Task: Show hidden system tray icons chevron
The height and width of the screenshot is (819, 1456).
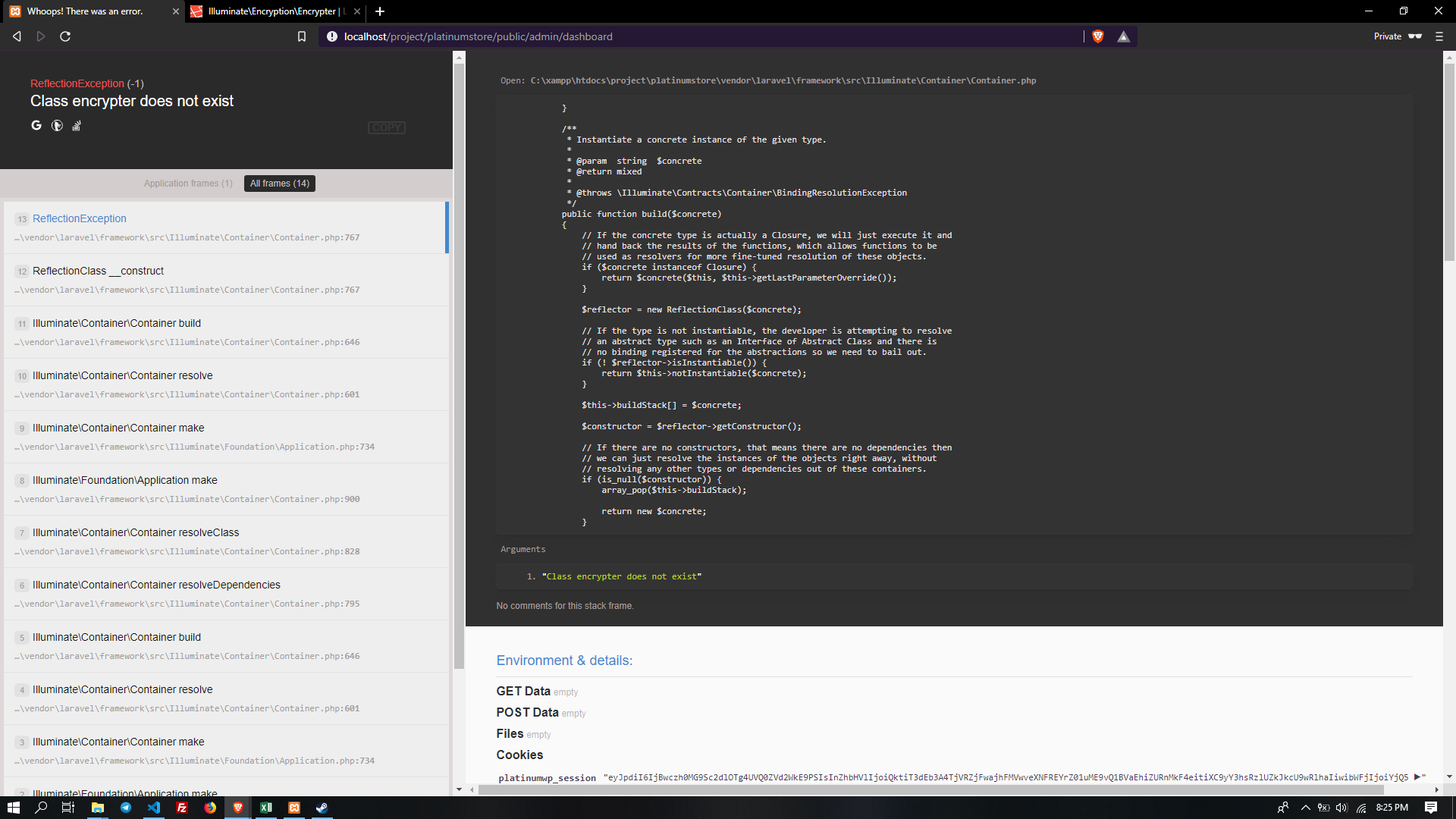Action: [1305, 808]
